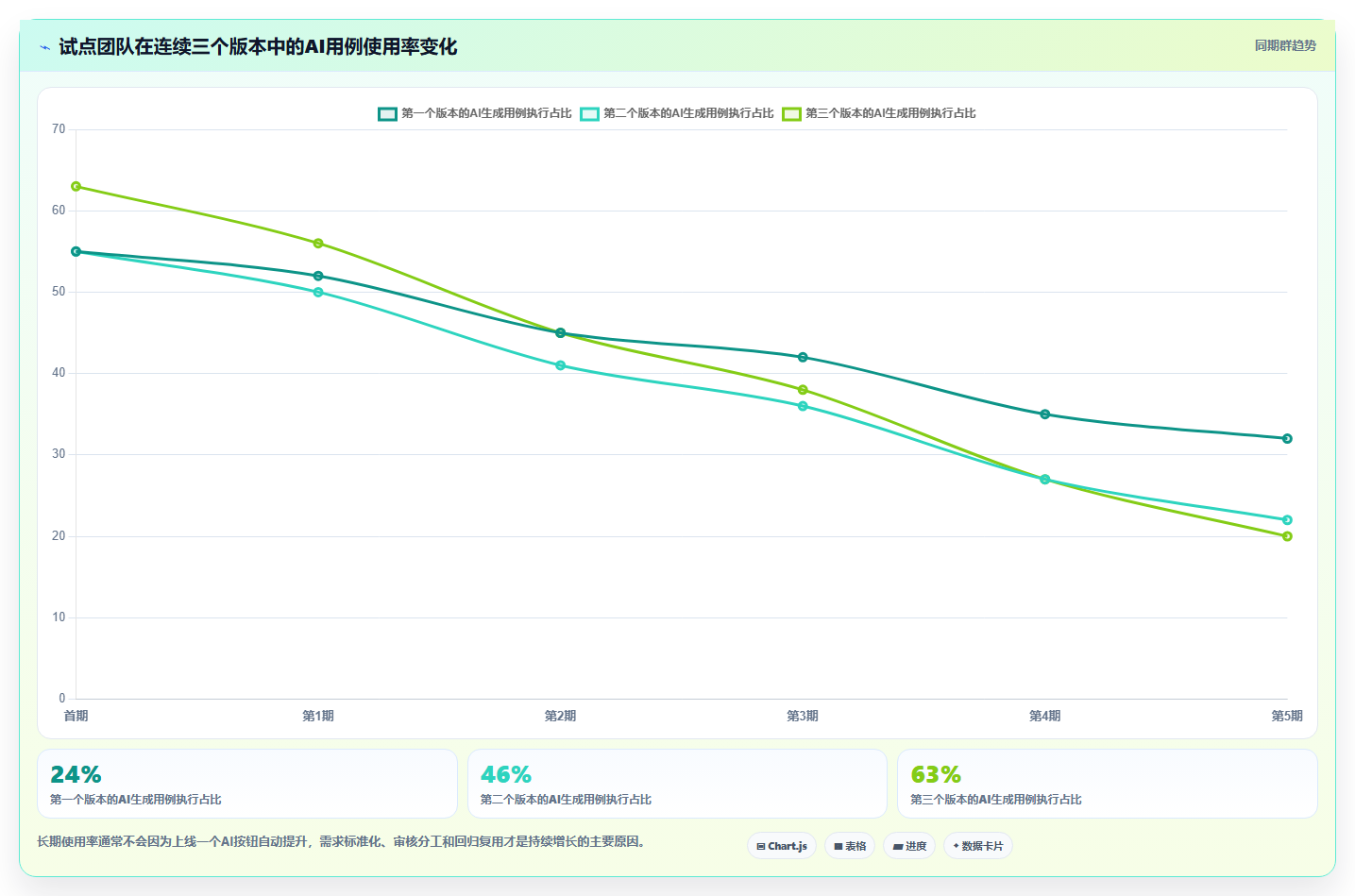Click third-version data point at 第3期 (38)
This screenshot has height=896, width=1355.
tap(803, 390)
